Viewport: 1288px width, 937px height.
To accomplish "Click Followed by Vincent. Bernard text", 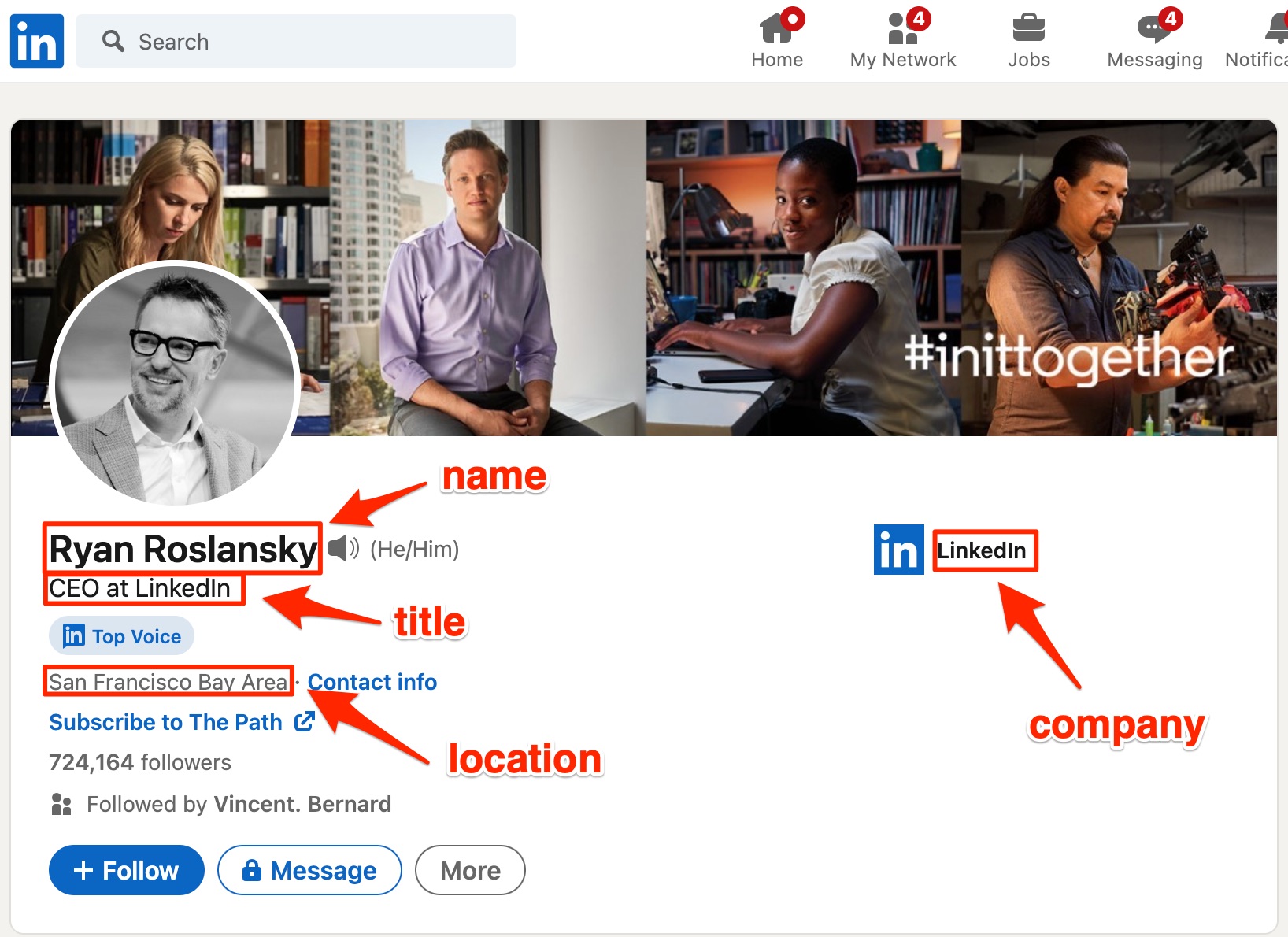I will point(239,804).
